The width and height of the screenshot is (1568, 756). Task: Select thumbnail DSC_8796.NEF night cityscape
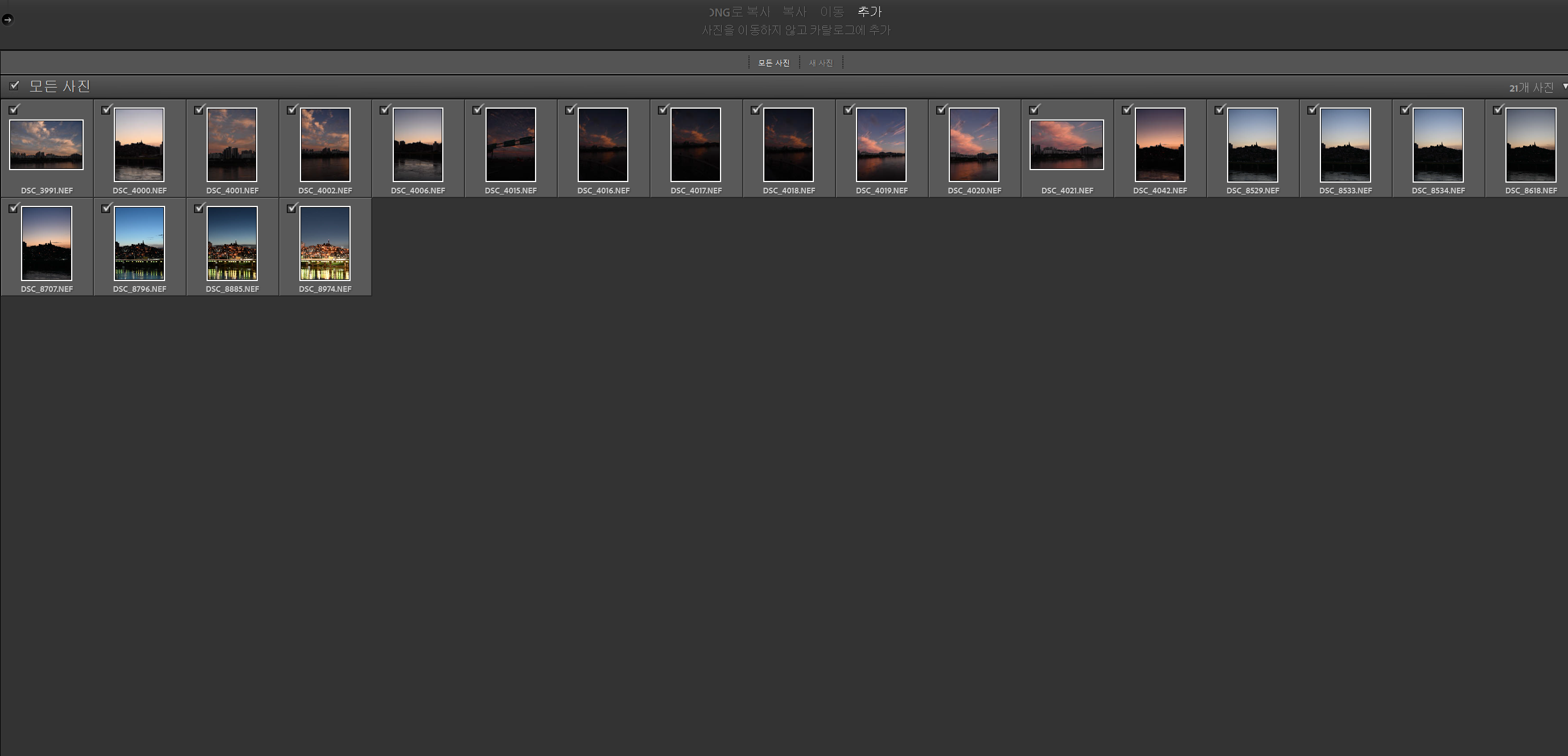(x=139, y=243)
